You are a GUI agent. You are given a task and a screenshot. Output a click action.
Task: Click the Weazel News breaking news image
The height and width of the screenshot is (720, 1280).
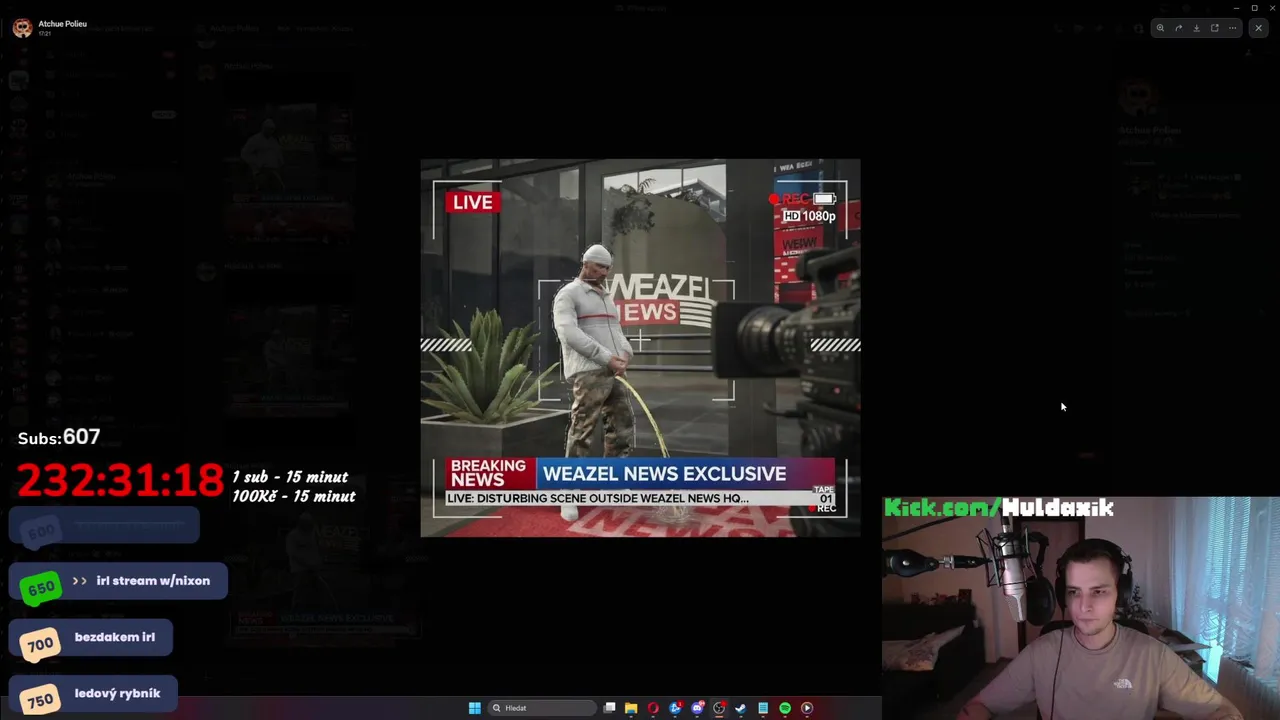point(640,348)
